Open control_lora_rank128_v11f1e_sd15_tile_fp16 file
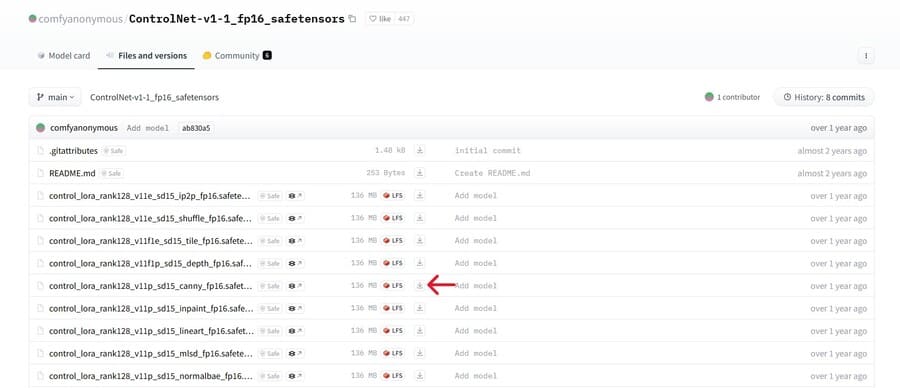Image resolution: width=900 pixels, height=388 pixels. [x=150, y=240]
